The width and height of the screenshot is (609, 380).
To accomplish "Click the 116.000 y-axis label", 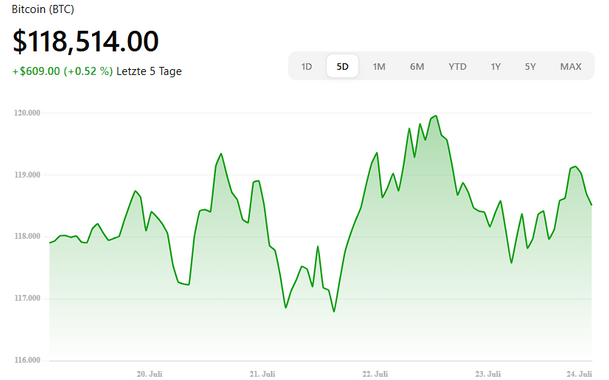I will click(x=27, y=360).
